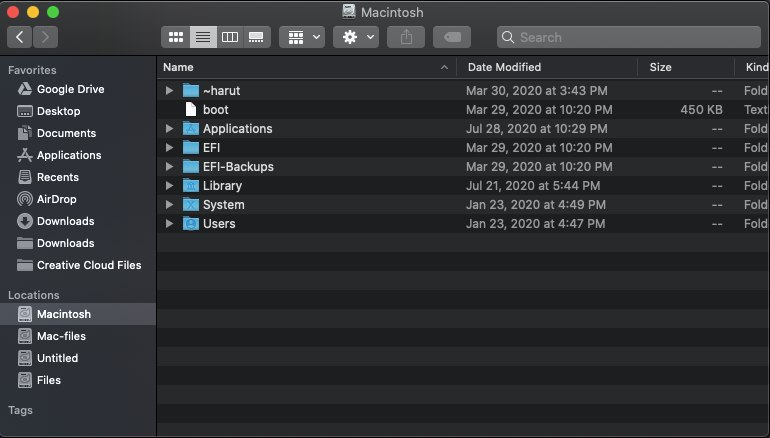Go forward with the right arrow
The image size is (770, 438).
(x=45, y=37)
